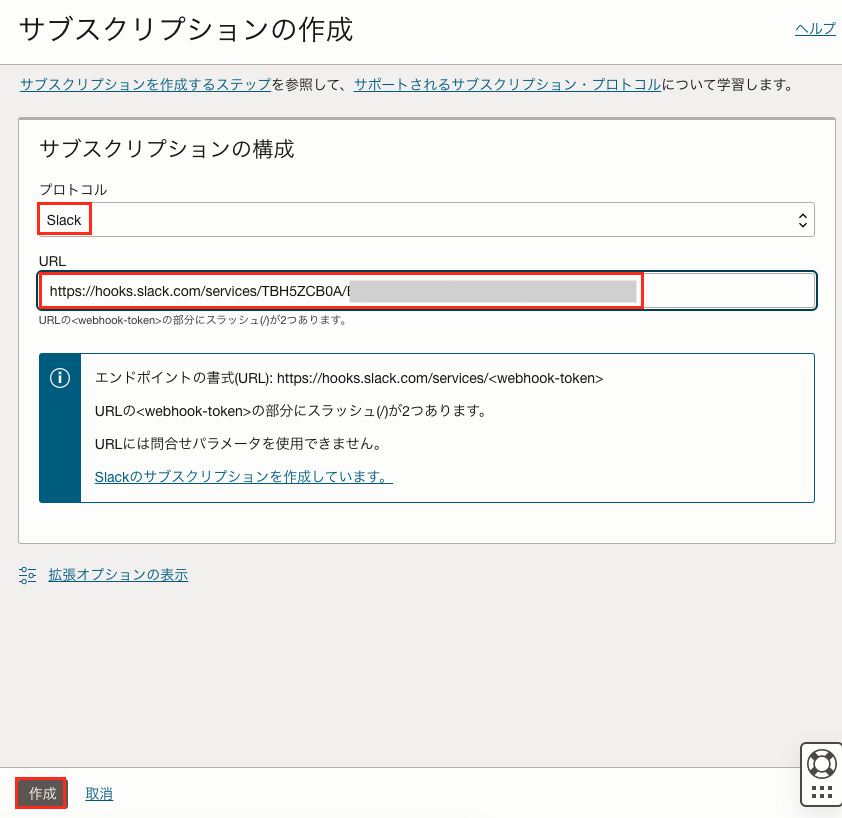Image resolution: width=842 pixels, height=818 pixels.
Task: Click the up-down arrows on protocol selector
Action: pos(802,220)
